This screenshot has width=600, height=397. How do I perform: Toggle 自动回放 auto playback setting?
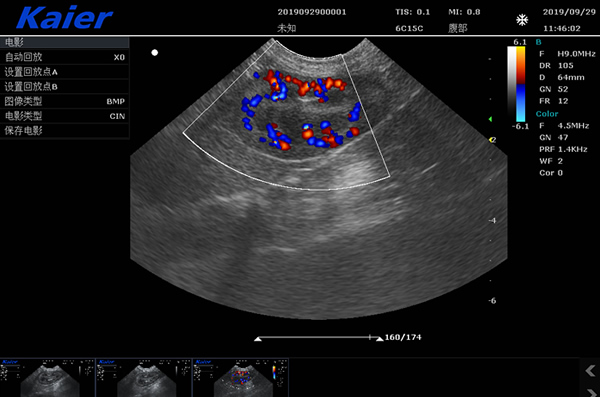64,57
